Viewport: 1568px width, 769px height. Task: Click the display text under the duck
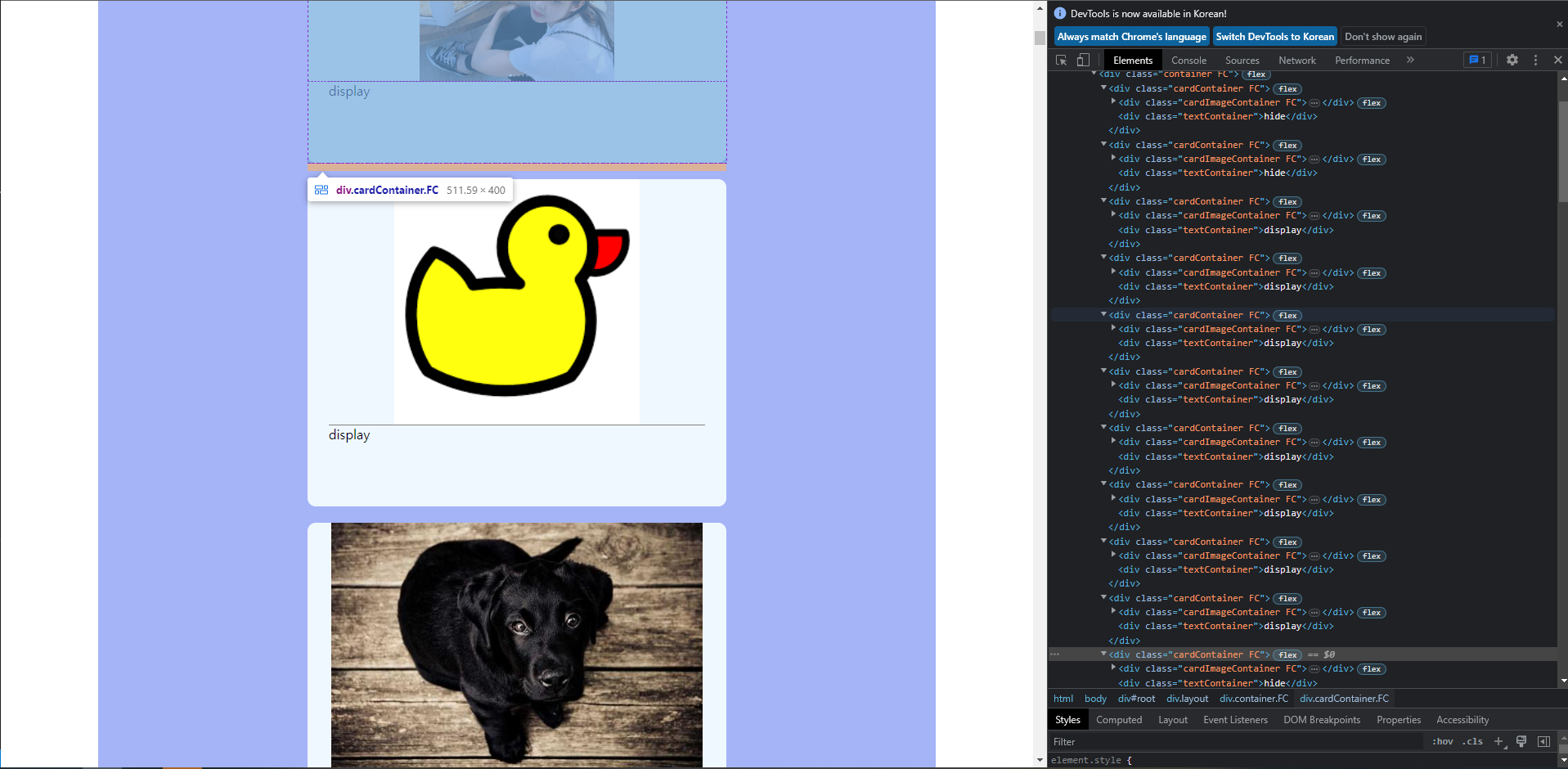(349, 435)
